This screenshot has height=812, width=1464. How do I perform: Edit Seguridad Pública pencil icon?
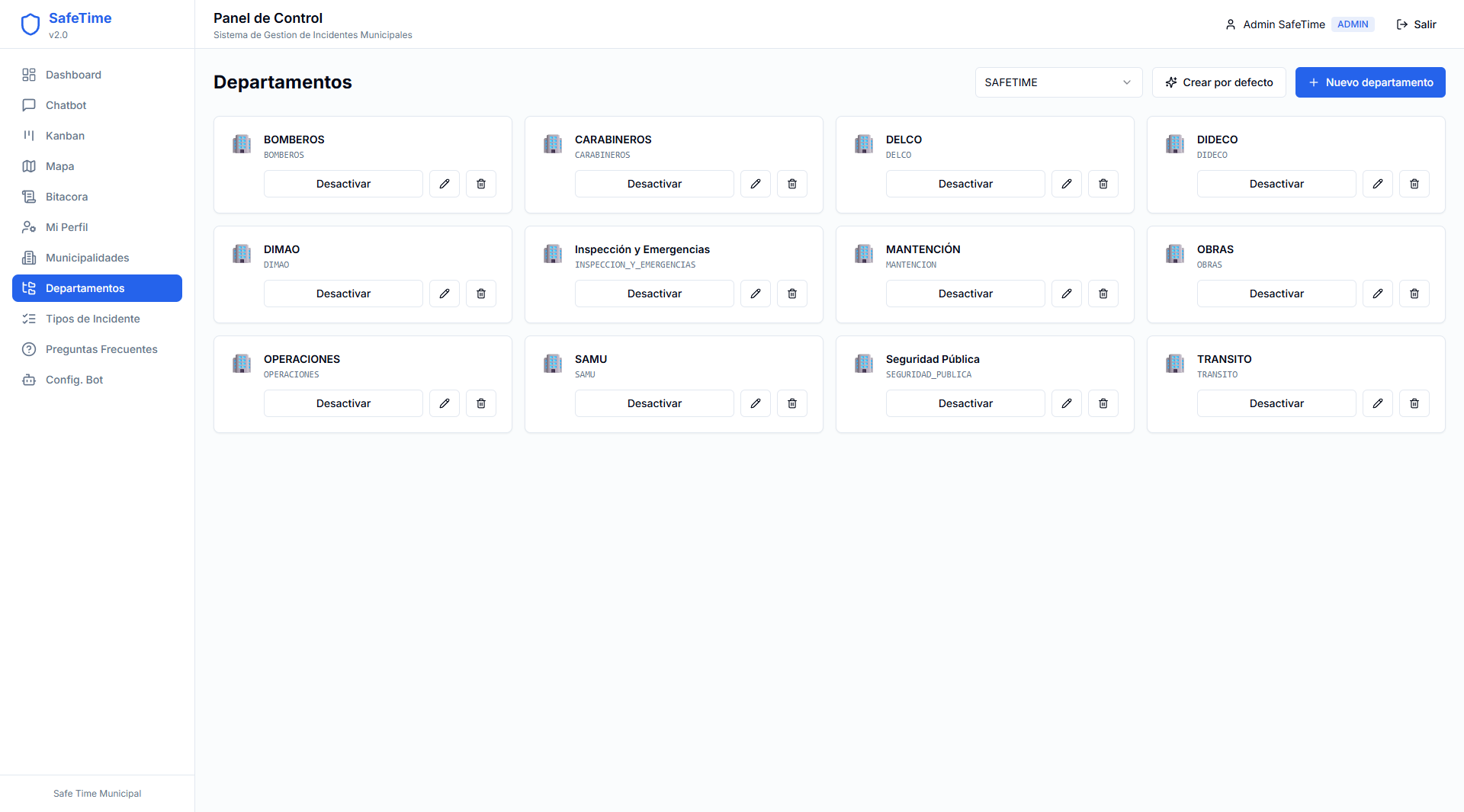pos(1067,403)
